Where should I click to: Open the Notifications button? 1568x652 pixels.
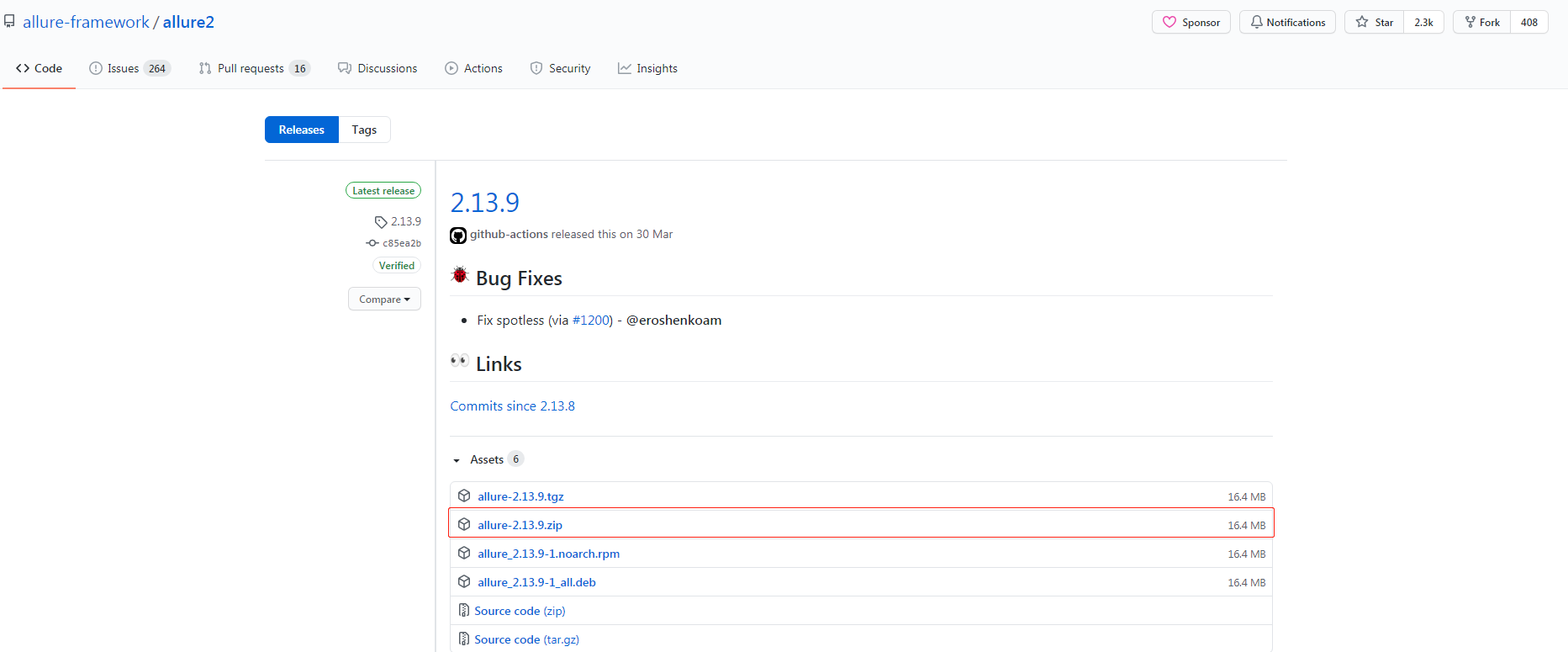point(1287,22)
